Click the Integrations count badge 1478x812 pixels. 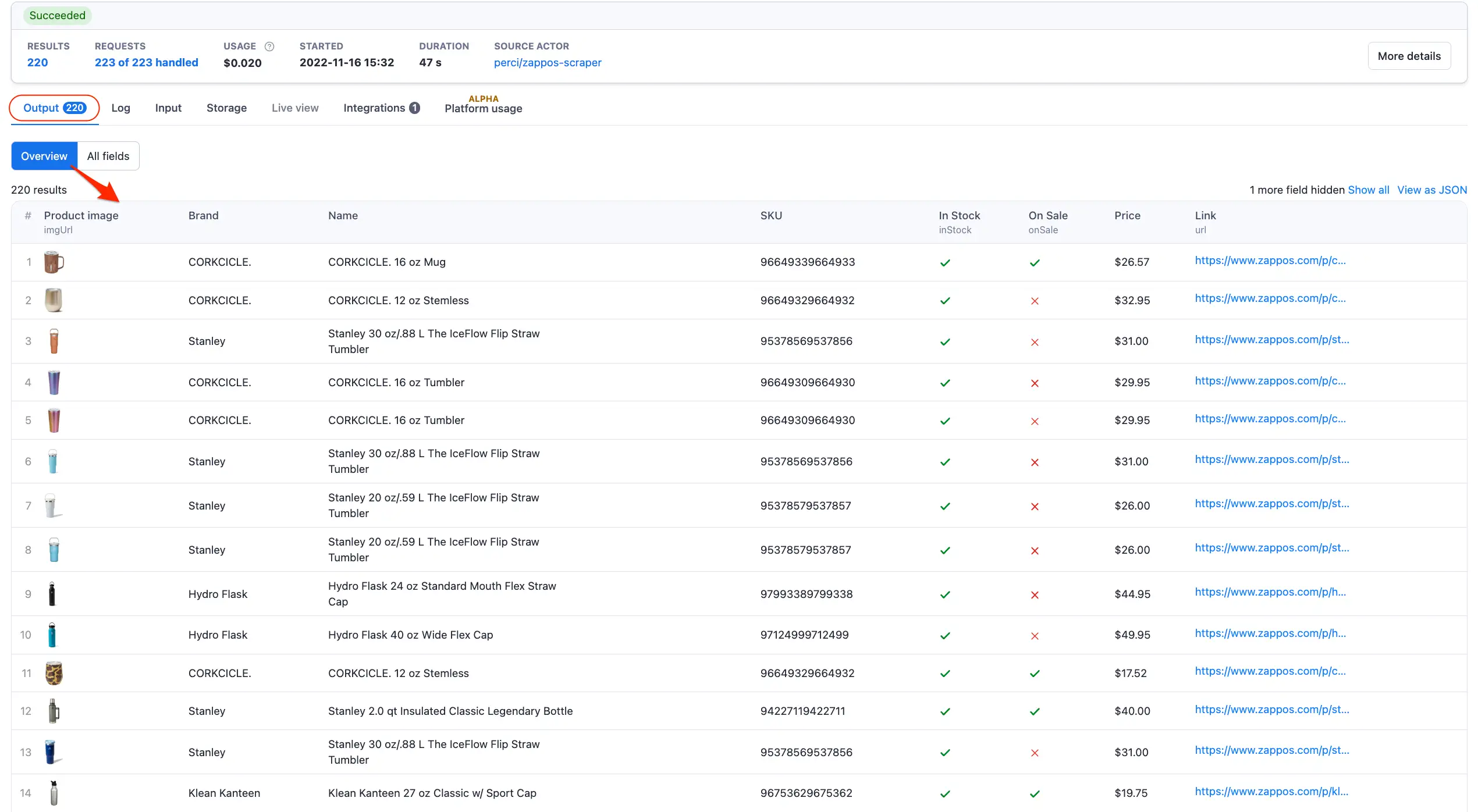(414, 108)
